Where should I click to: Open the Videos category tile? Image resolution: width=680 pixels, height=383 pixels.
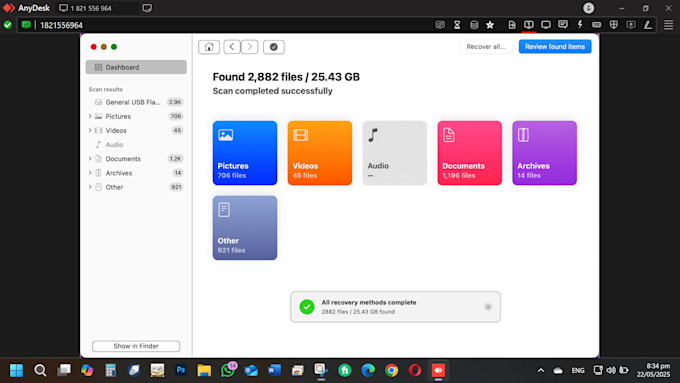click(320, 153)
